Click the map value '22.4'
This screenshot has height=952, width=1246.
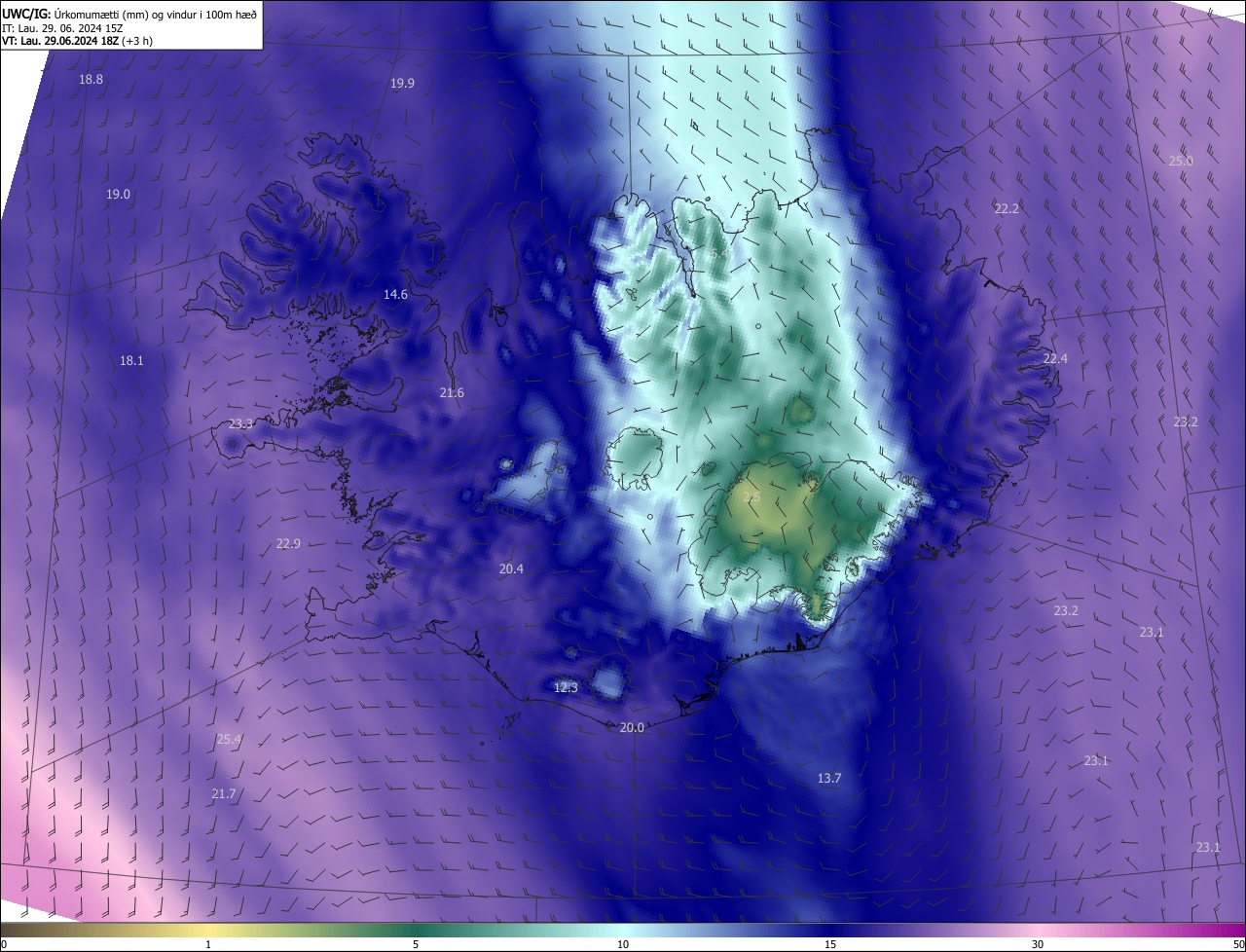tap(1055, 359)
